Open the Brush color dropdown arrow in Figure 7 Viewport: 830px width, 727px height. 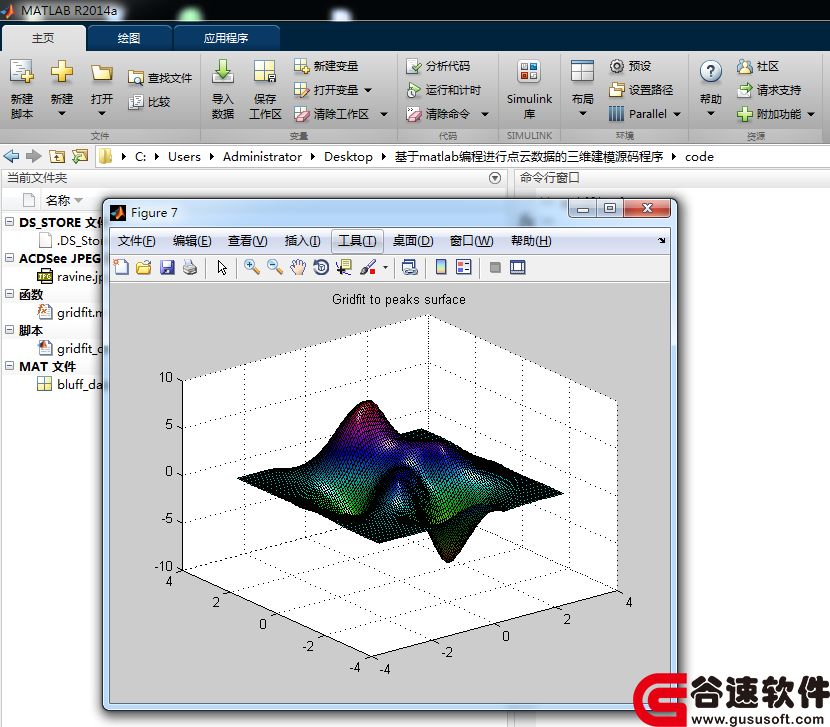pos(385,267)
